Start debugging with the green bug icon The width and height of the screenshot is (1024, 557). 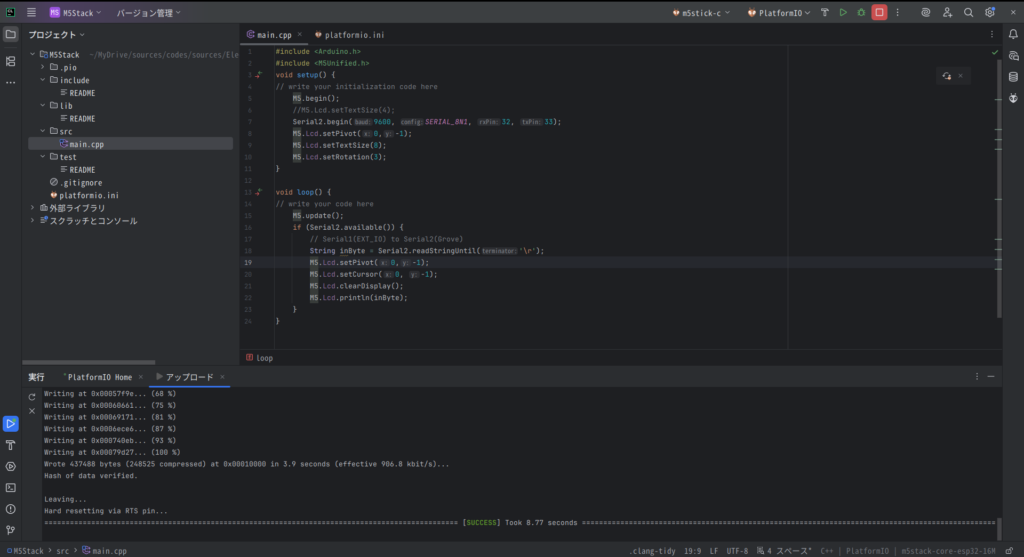[x=861, y=13]
